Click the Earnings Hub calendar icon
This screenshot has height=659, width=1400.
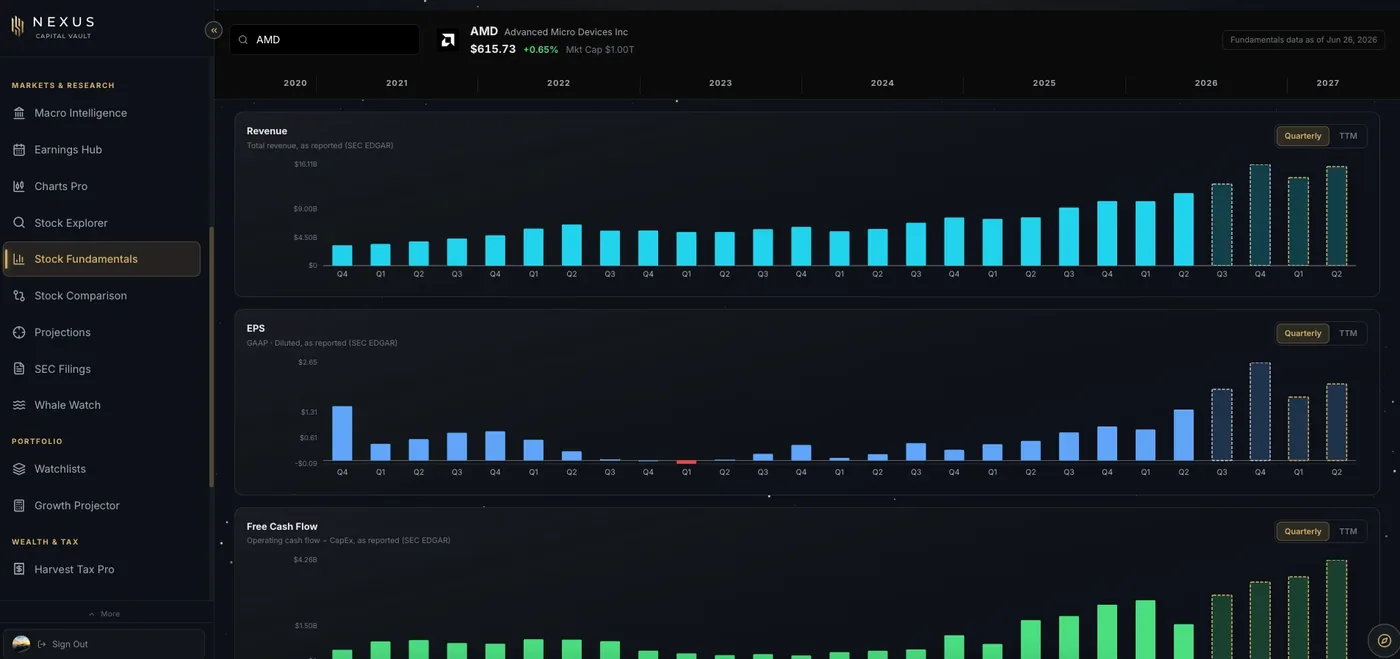[x=19, y=150]
